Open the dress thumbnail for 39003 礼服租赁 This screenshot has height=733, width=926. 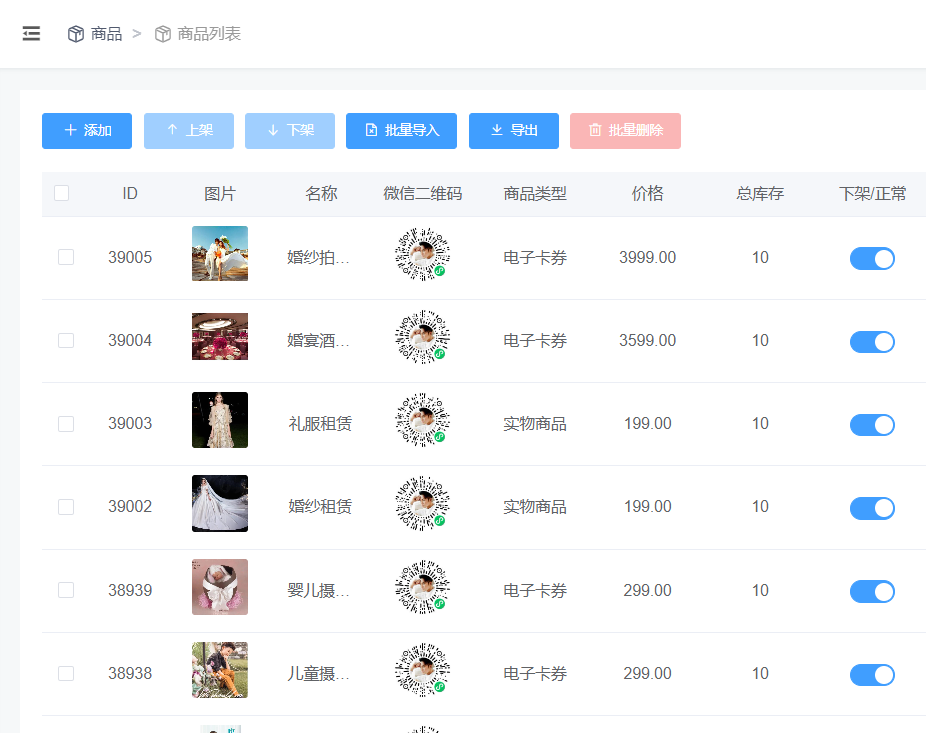point(220,420)
